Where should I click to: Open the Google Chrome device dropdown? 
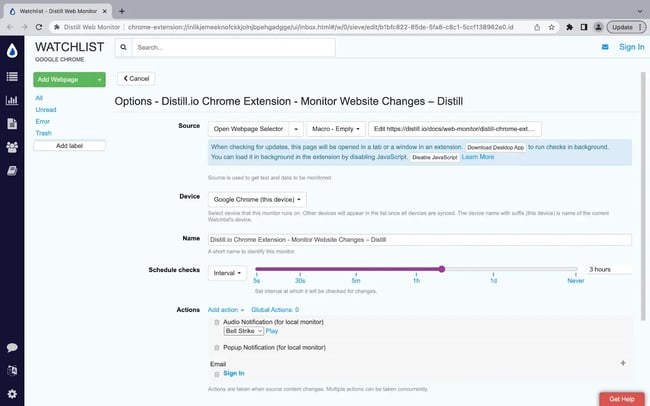tap(257, 199)
